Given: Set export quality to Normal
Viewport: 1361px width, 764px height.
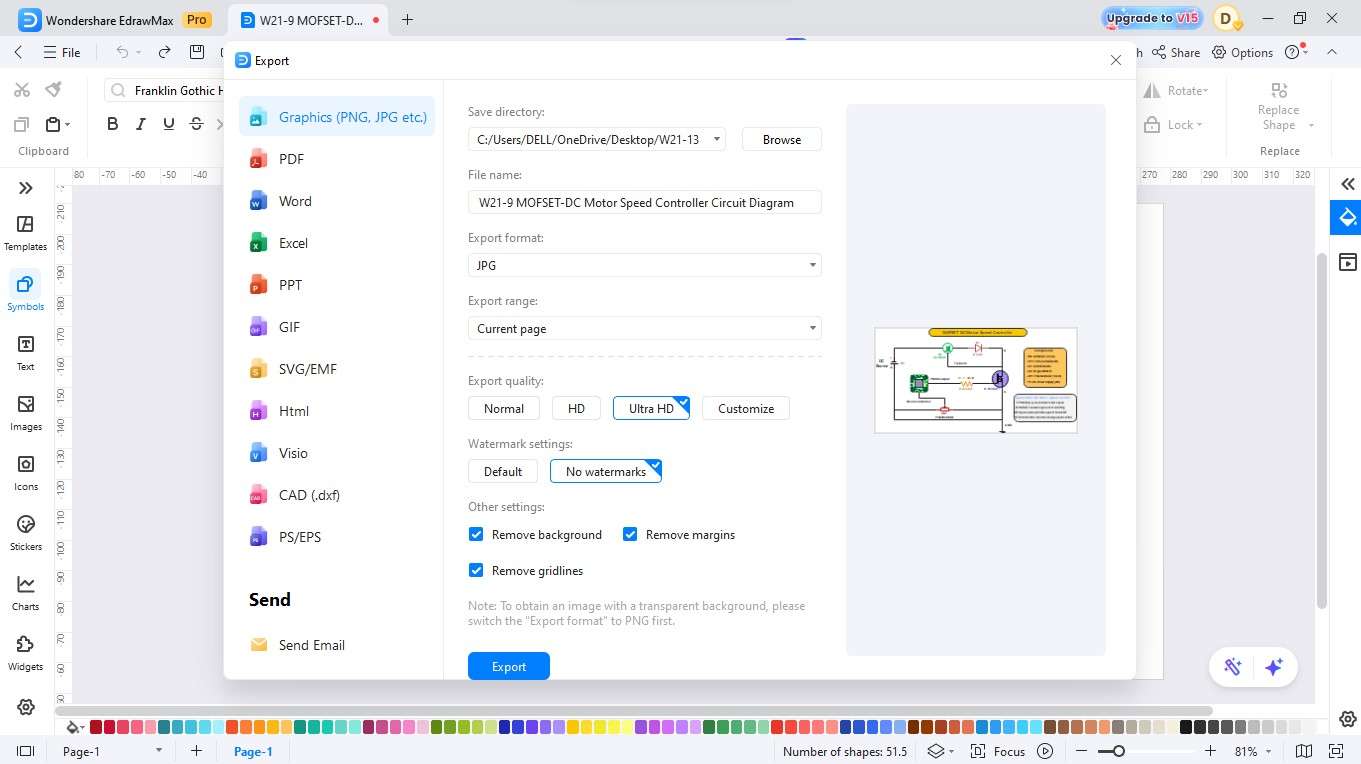Looking at the screenshot, I should (503, 408).
